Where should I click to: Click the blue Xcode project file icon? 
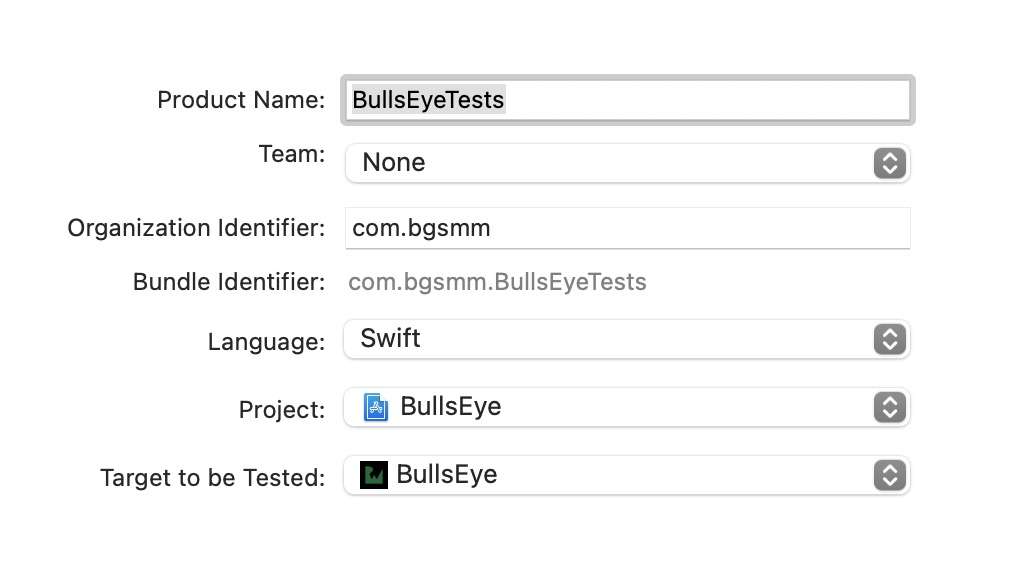[376, 407]
